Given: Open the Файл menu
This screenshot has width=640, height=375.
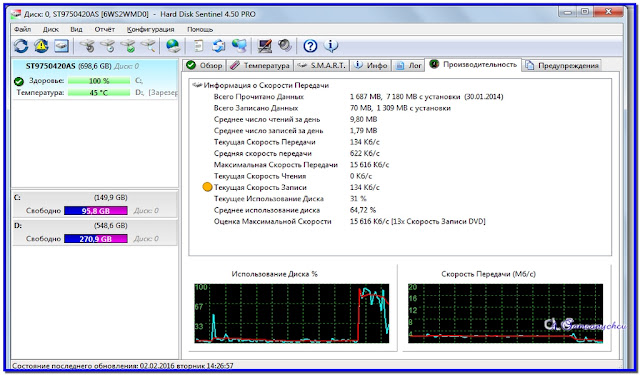Looking at the screenshot, I should pyautogui.click(x=22, y=29).
